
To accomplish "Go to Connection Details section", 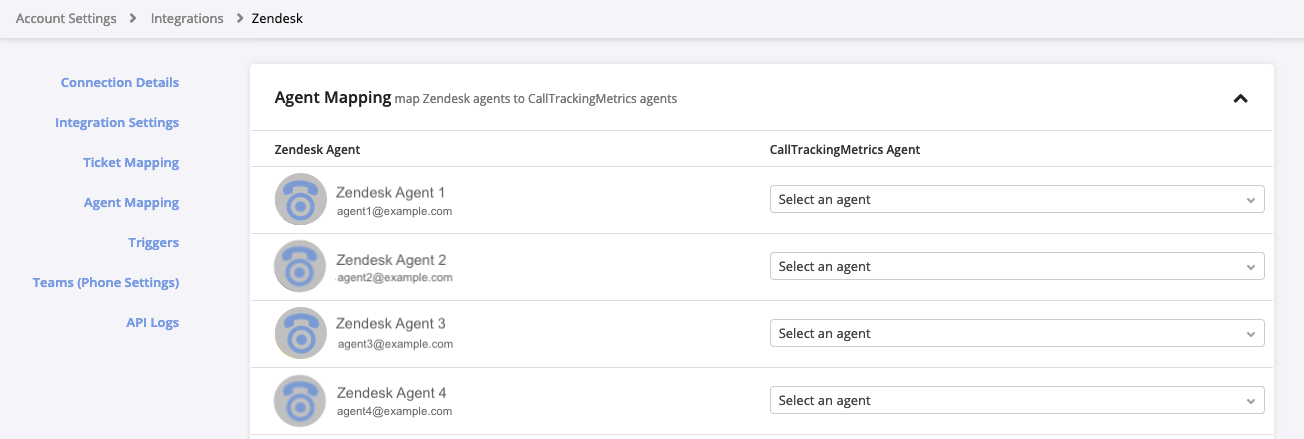I will tap(120, 82).
